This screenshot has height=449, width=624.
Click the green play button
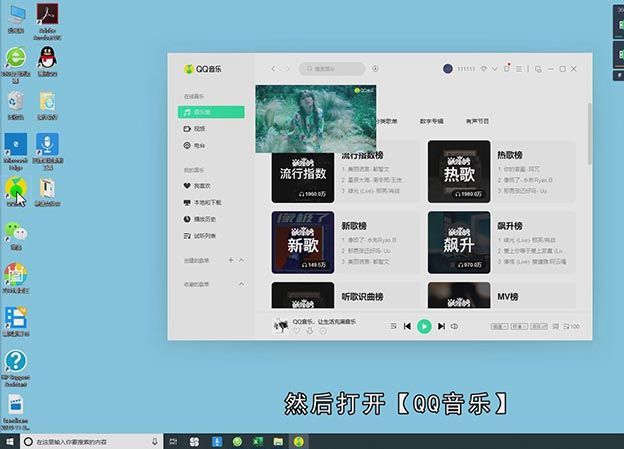click(x=424, y=326)
